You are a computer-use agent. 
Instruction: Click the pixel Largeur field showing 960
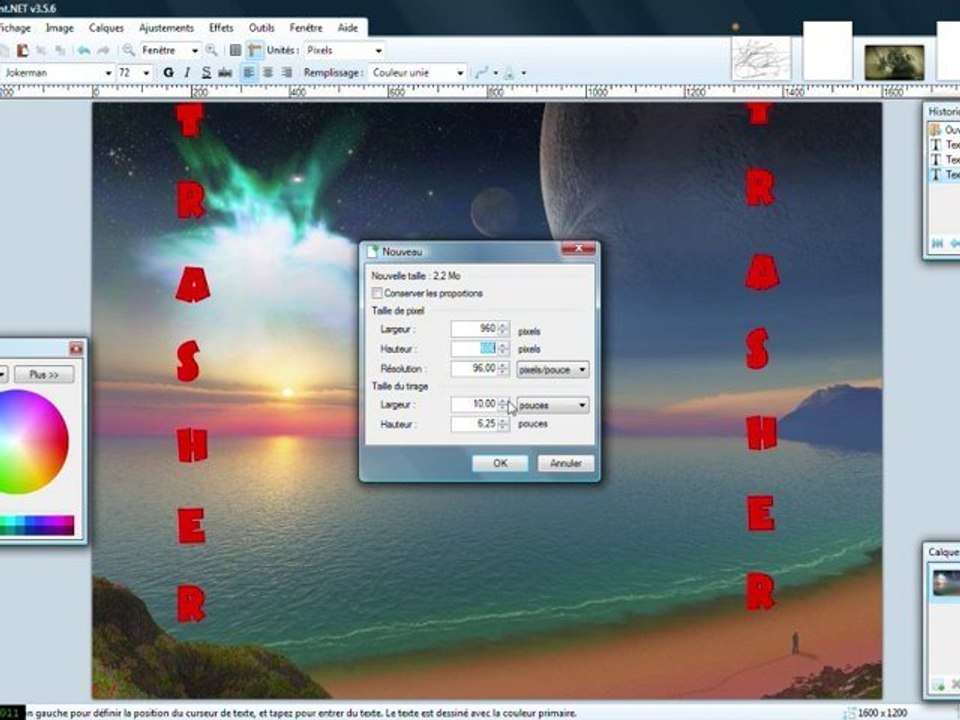(x=474, y=329)
